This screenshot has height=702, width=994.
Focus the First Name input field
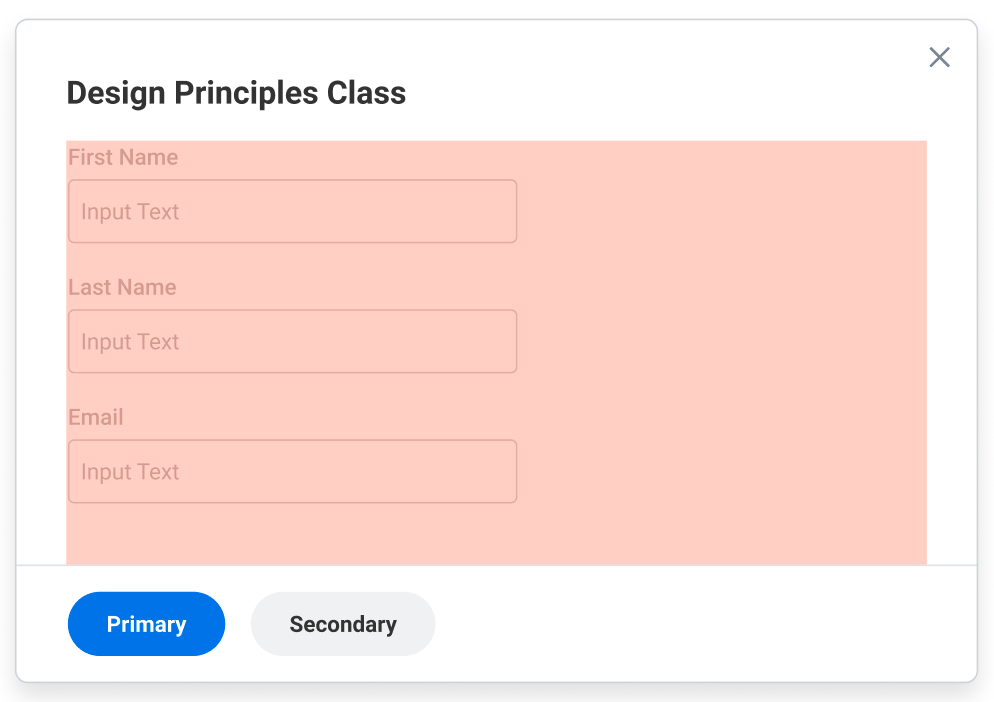[x=292, y=212]
